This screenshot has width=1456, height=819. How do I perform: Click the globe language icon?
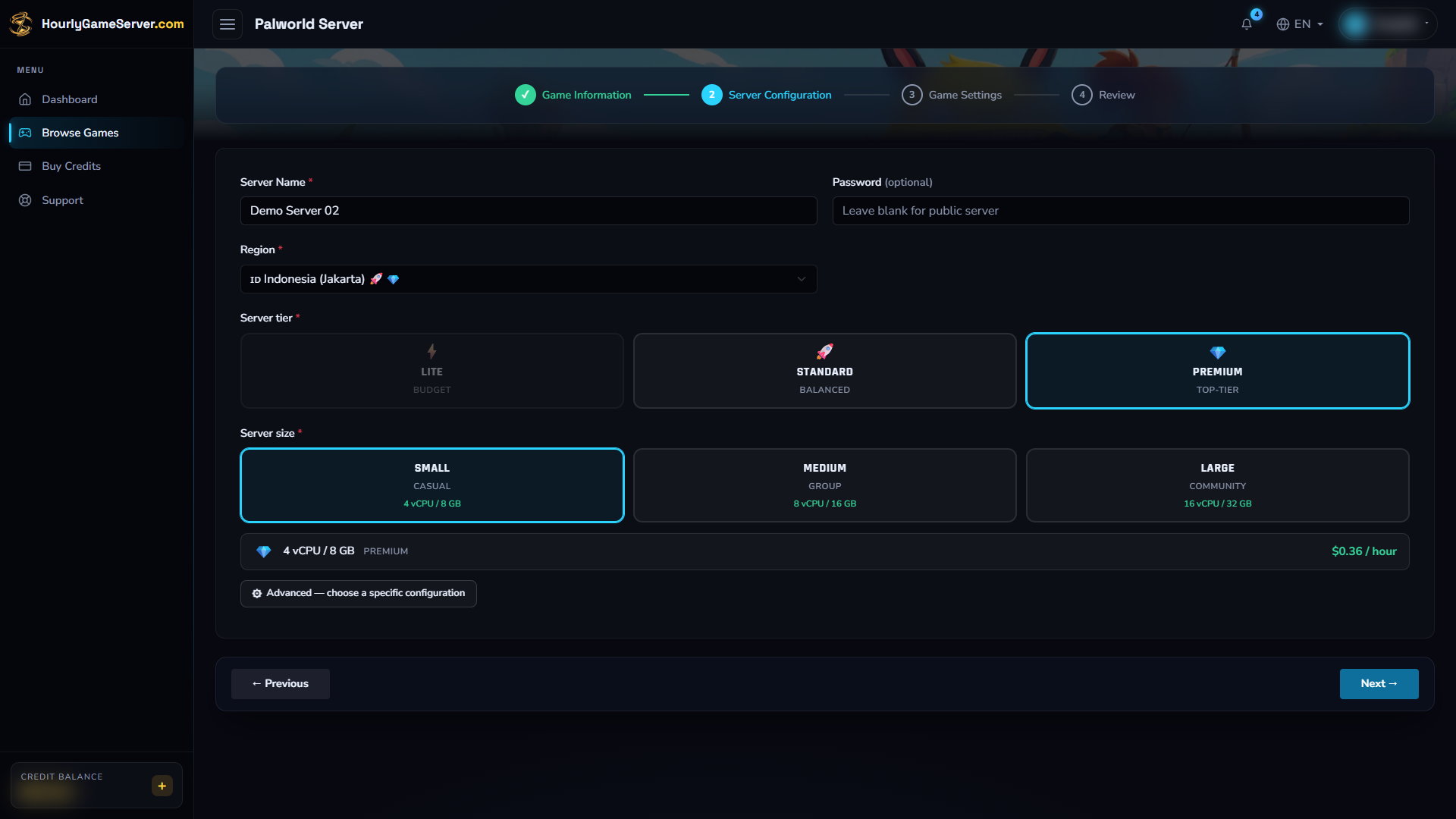click(x=1282, y=24)
